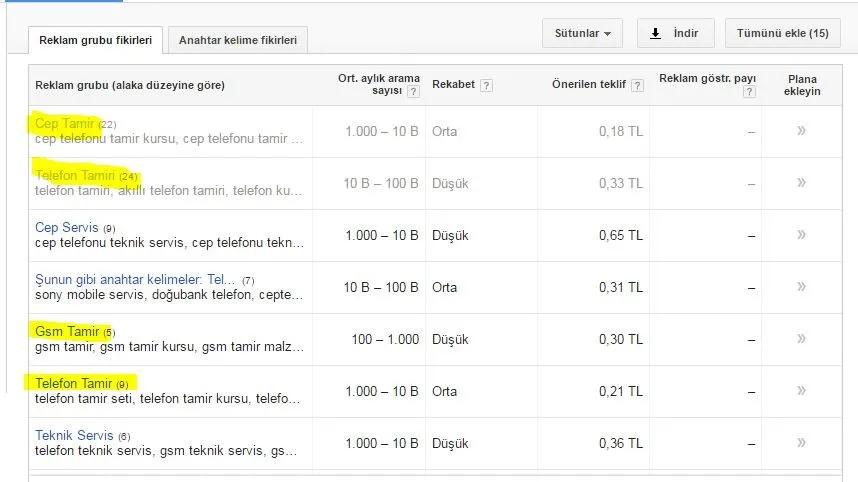Open help icon next to Rekabet
Image resolution: width=858 pixels, height=482 pixels.
(486, 85)
